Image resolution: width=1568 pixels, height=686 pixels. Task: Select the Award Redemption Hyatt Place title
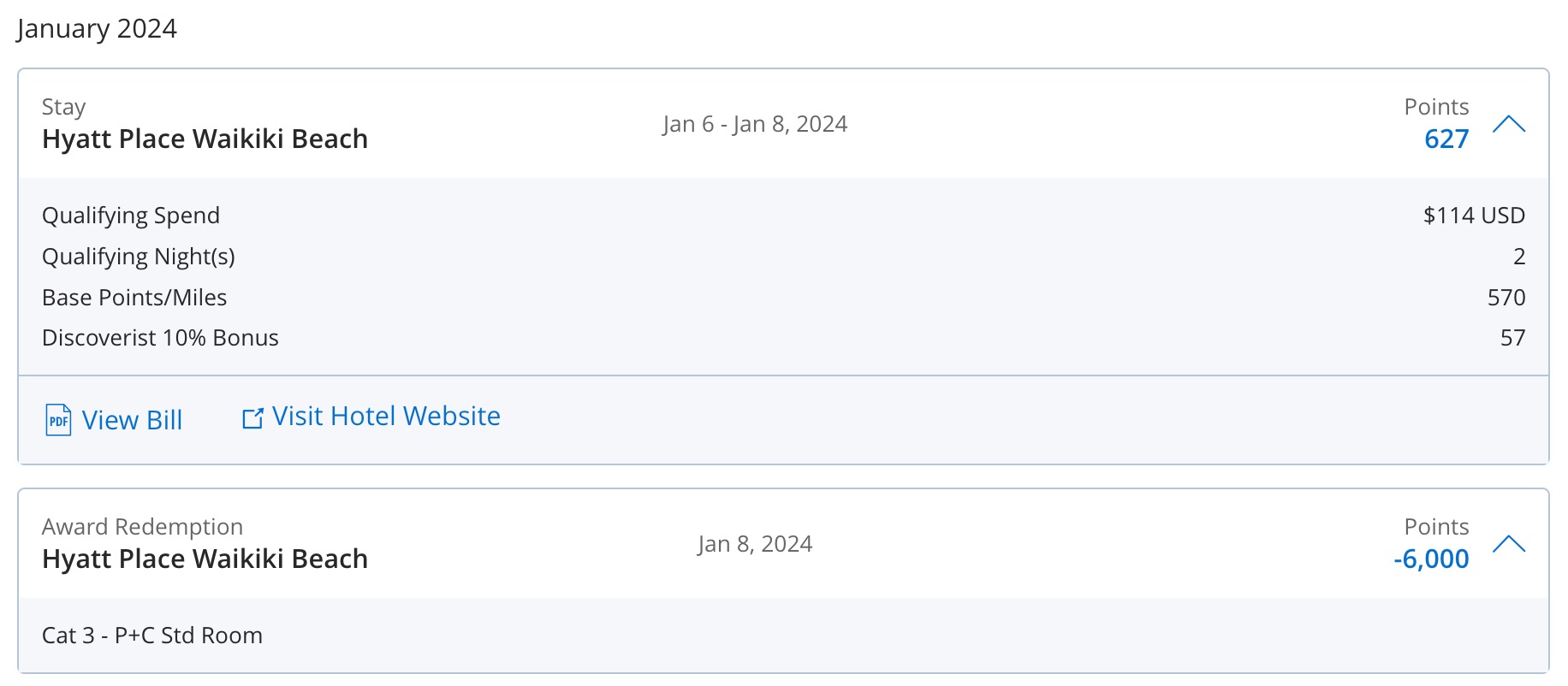point(205,559)
